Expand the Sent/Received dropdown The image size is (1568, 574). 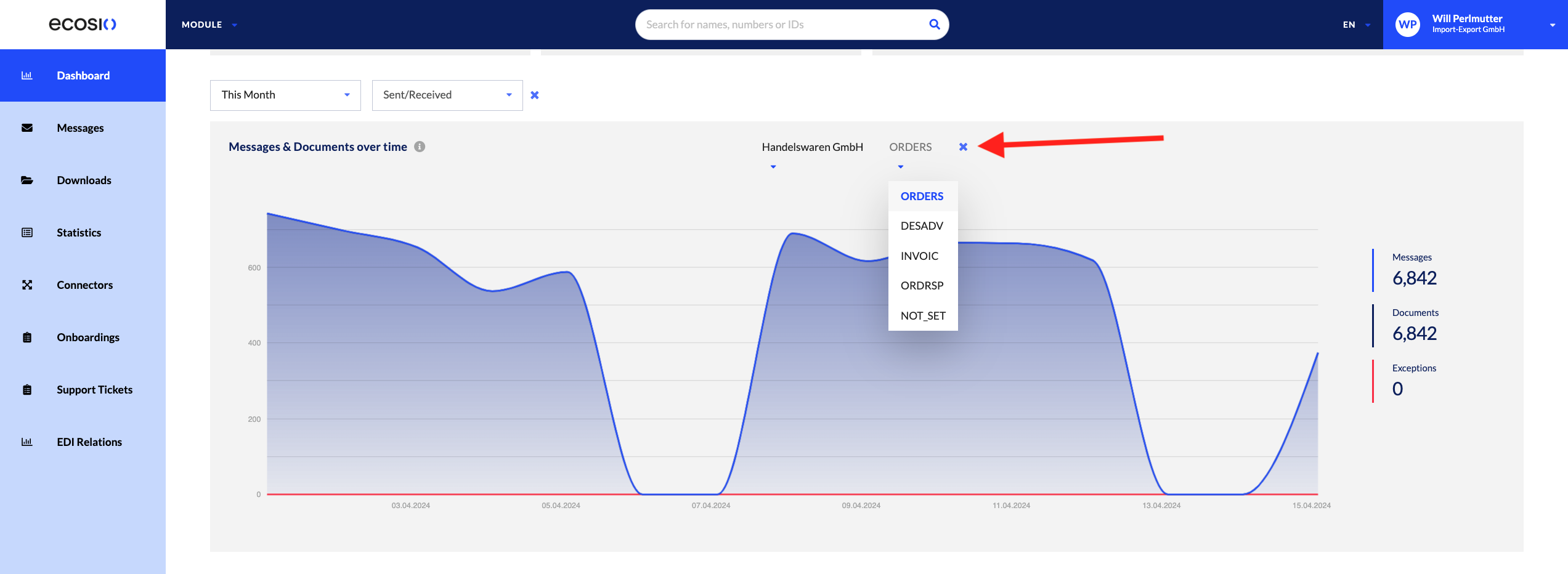[447, 95]
